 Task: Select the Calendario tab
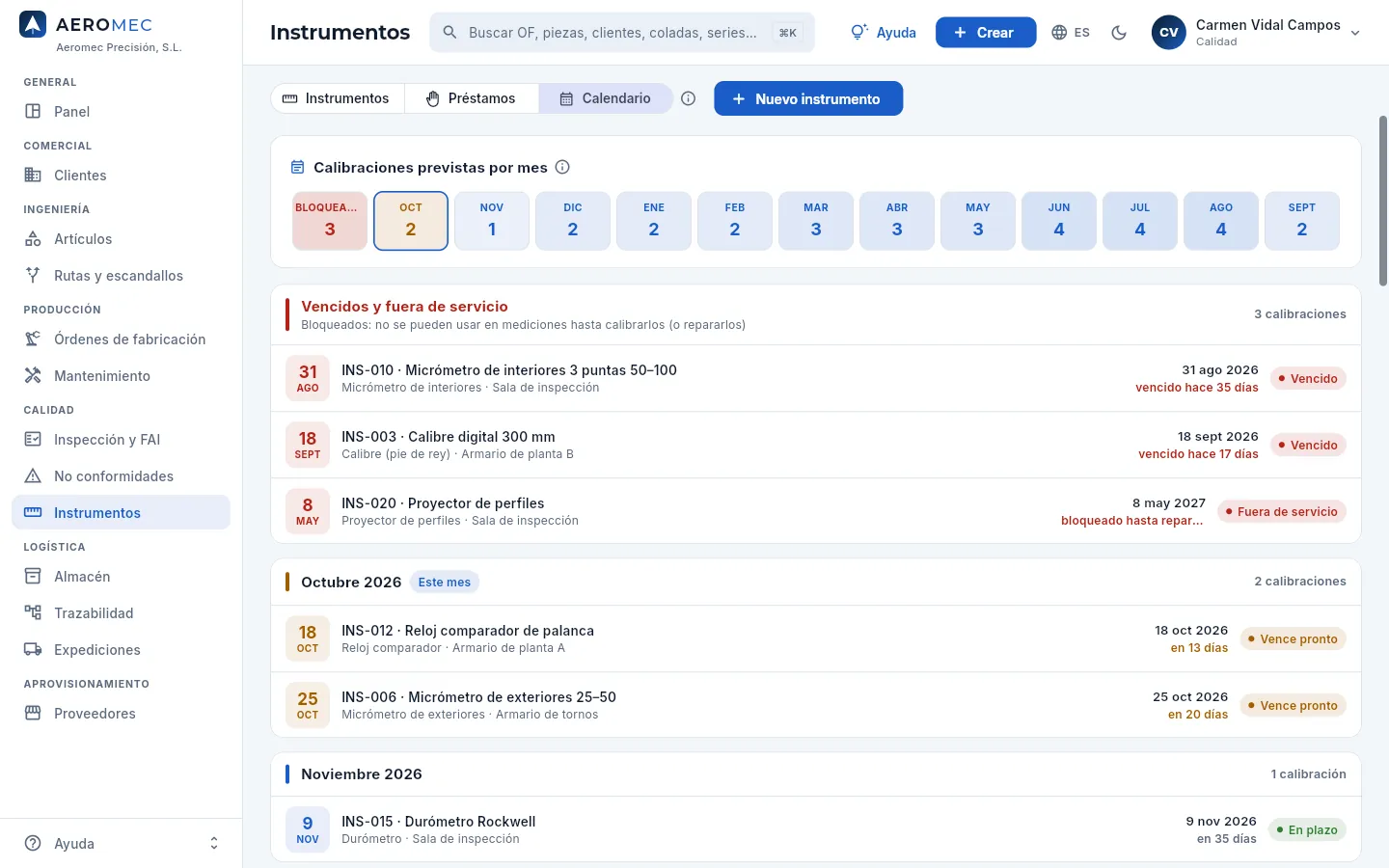pyautogui.click(x=606, y=98)
